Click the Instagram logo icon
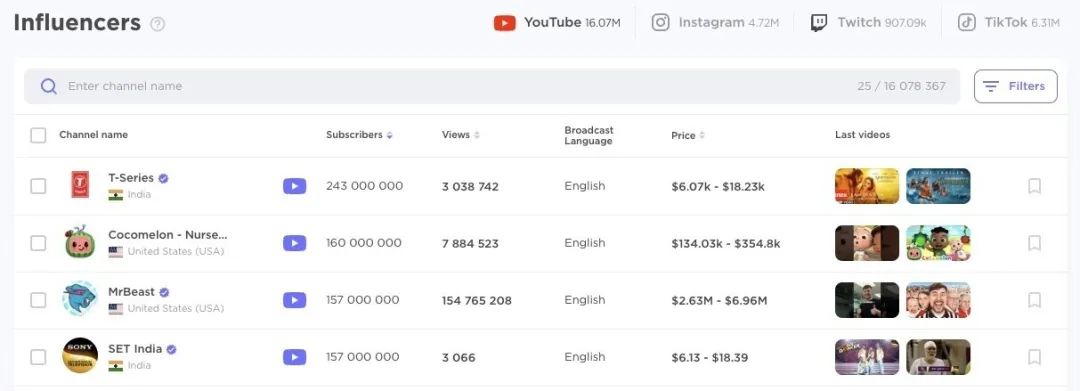The height and width of the screenshot is (391, 1080). (x=661, y=23)
